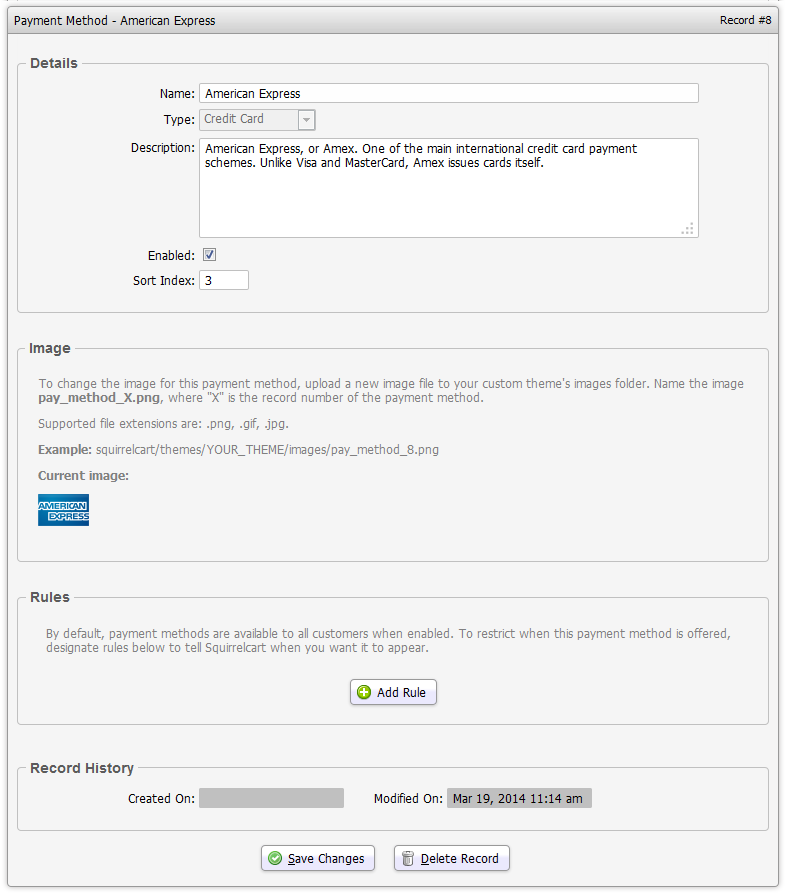Click the blank Created On field
786x895 pixels.
pos(271,798)
